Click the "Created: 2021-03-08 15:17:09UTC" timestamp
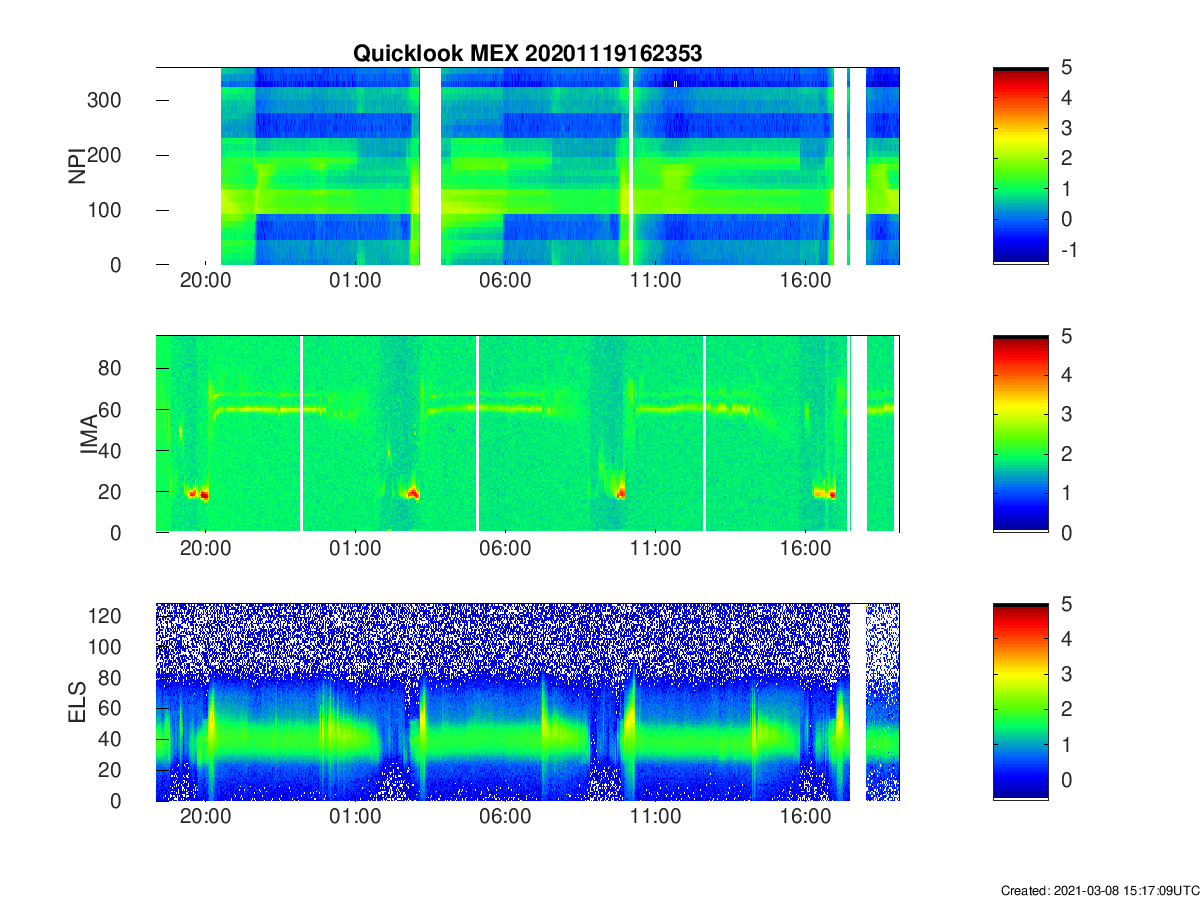The height and width of the screenshot is (900, 1200). (x=1099, y=890)
